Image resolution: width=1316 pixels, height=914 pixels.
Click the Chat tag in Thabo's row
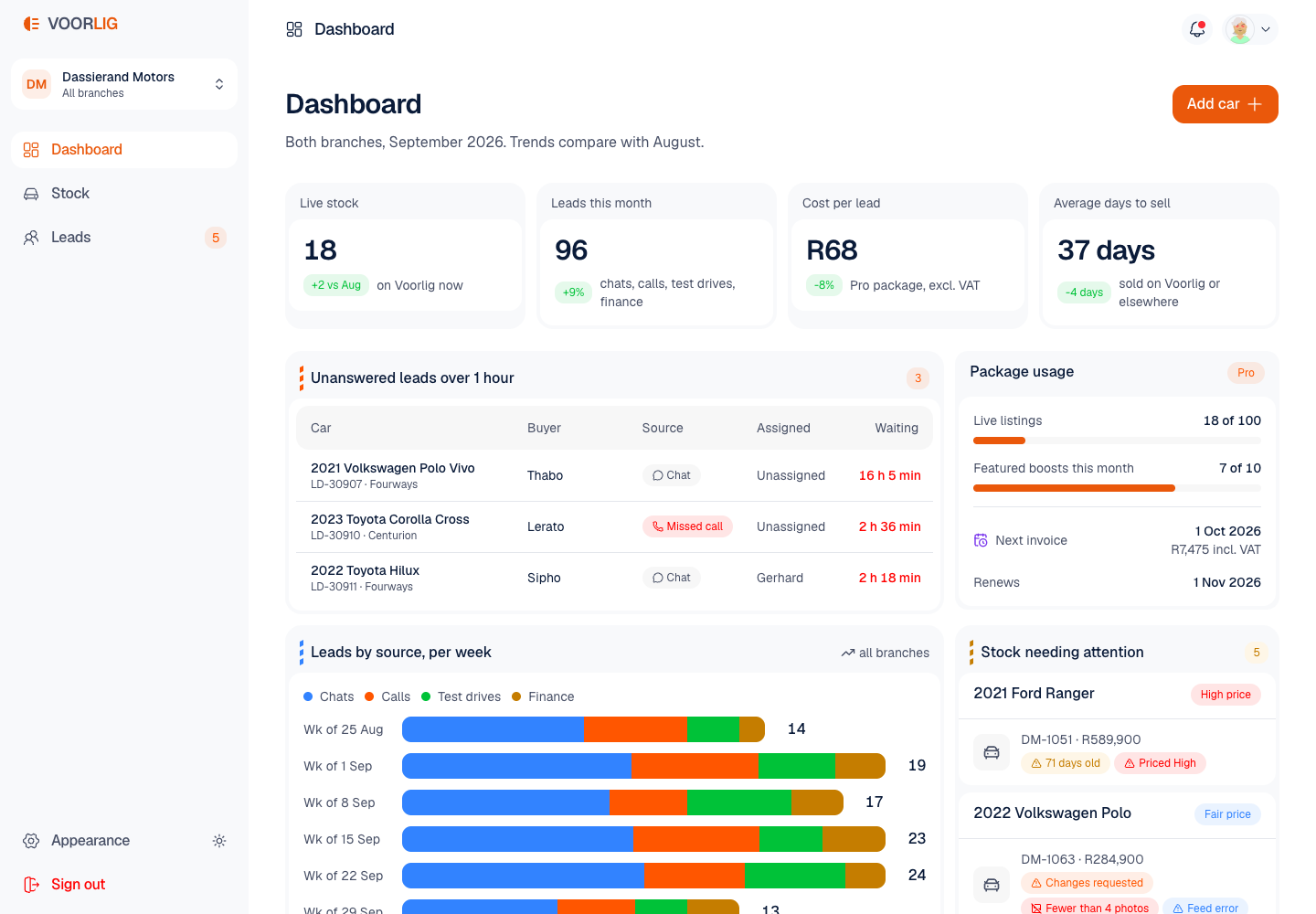click(672, 475)
